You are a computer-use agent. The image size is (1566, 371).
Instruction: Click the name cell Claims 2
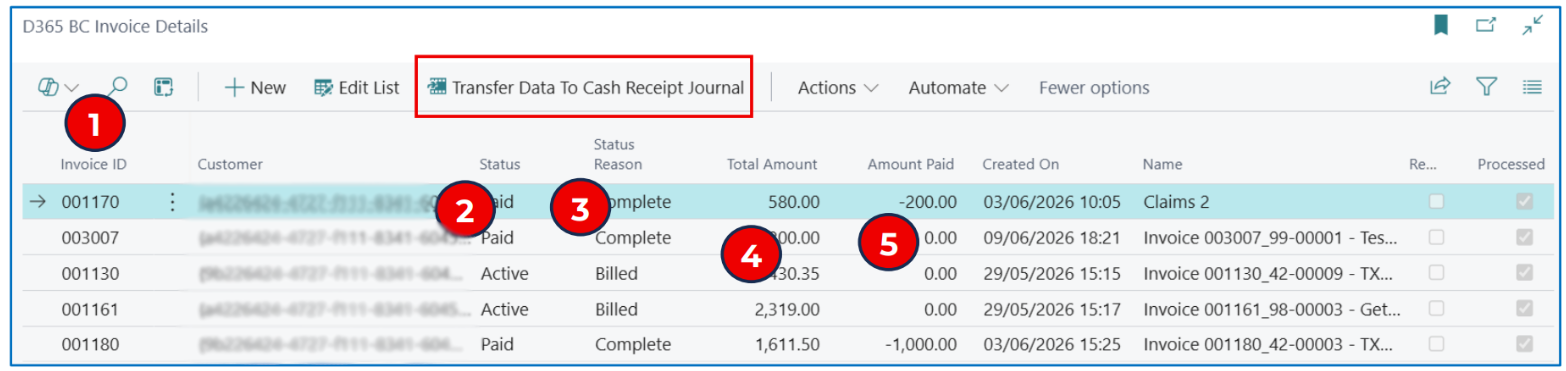[1176, 202]
